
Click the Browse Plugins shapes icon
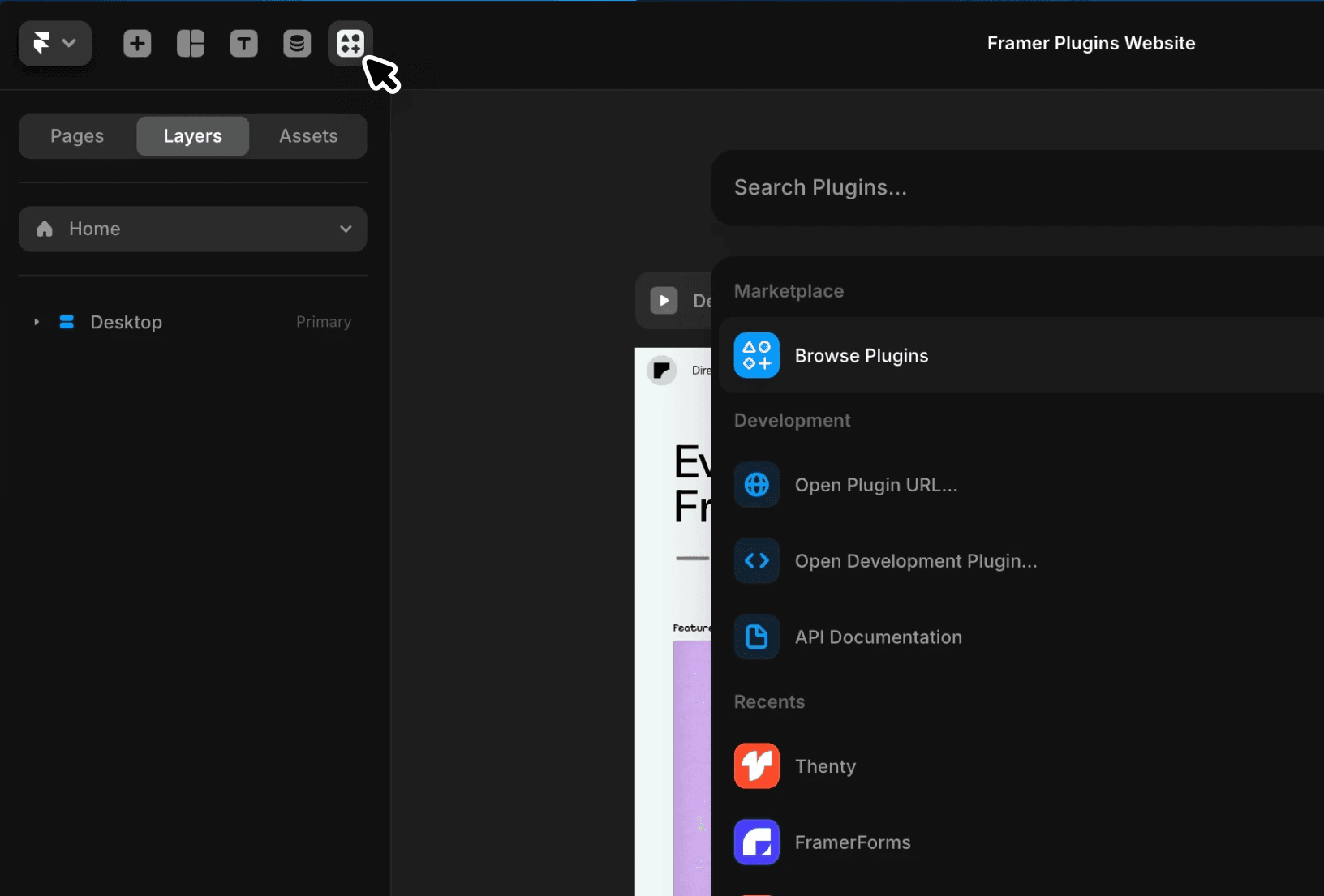click(x=757, y=355)
